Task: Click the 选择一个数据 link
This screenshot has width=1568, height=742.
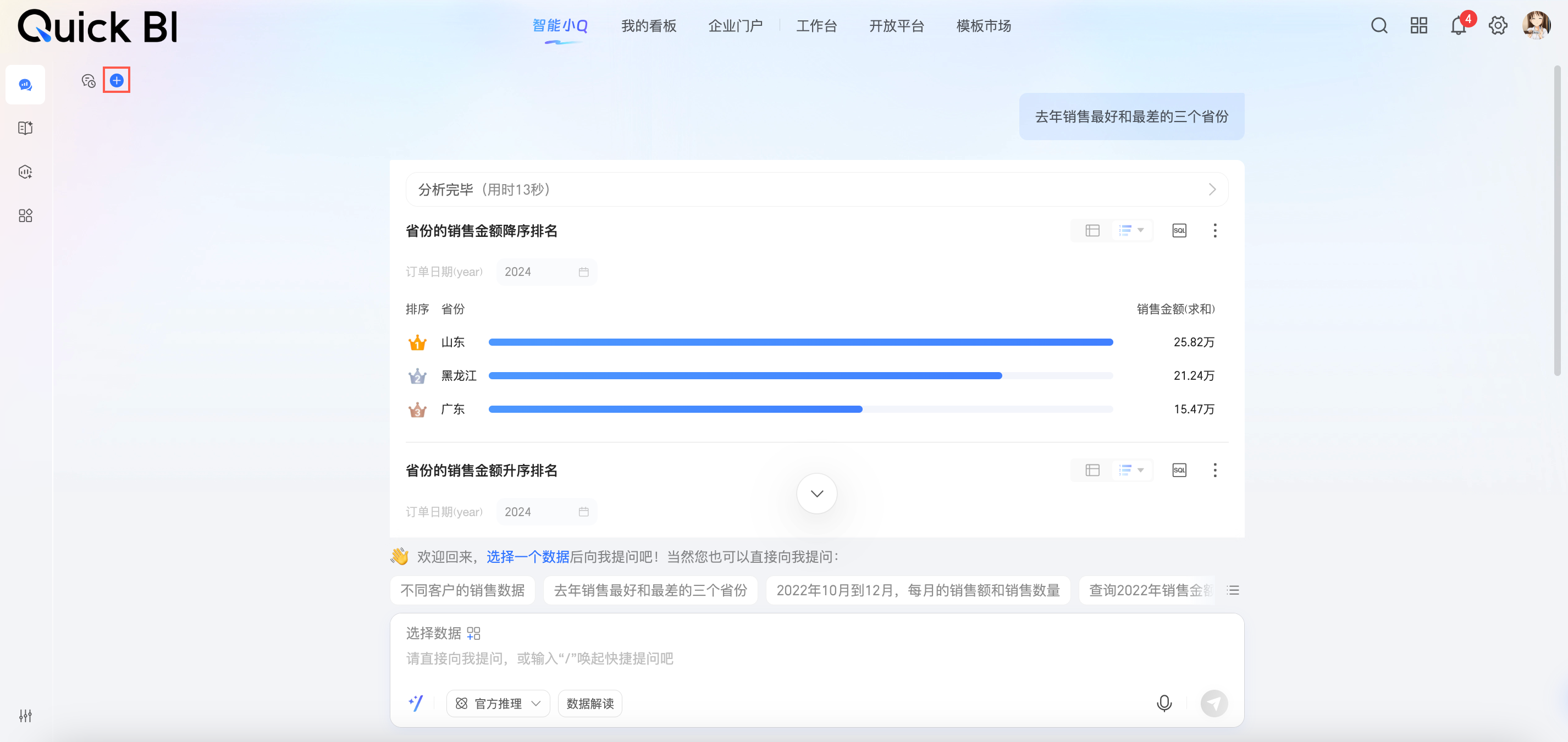Action: point(527,556)
